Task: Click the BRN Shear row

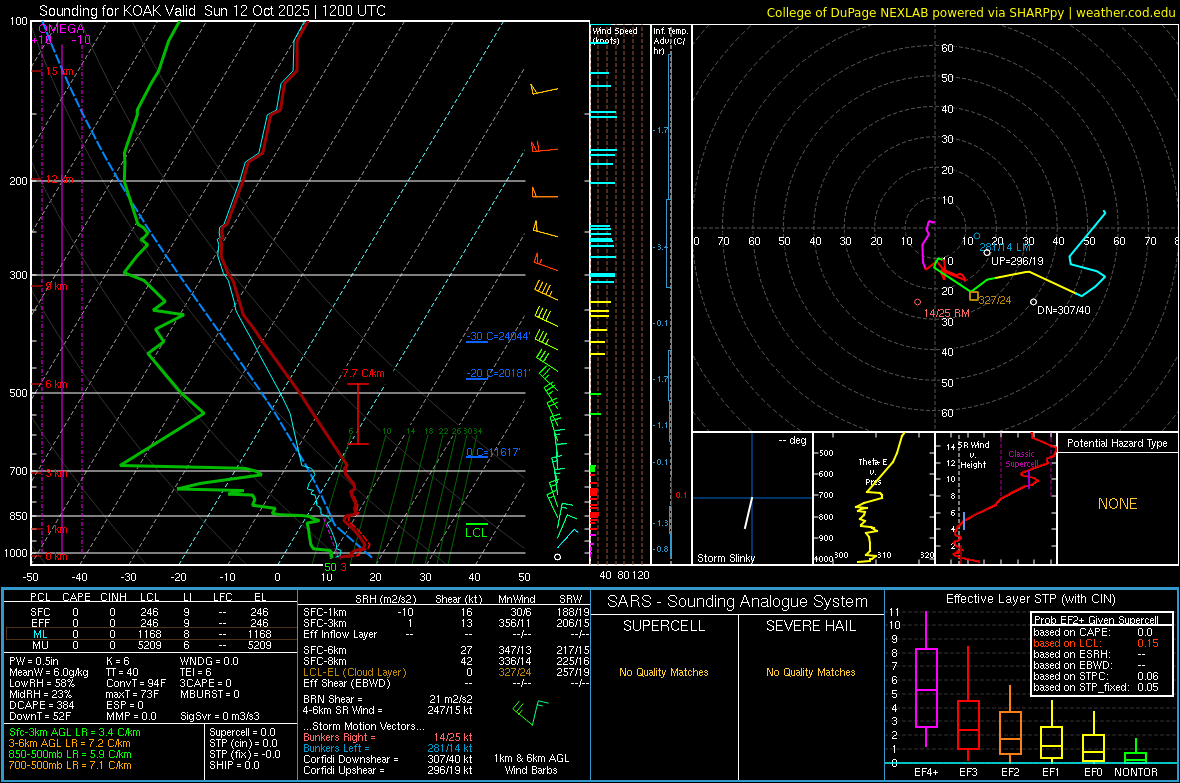Action: (388, 699)
